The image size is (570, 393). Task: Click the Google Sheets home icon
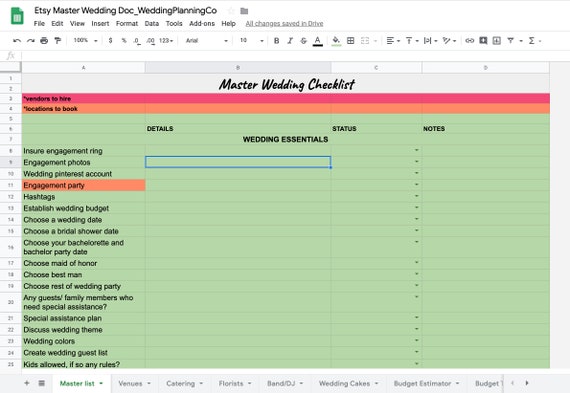pos(17,17)
